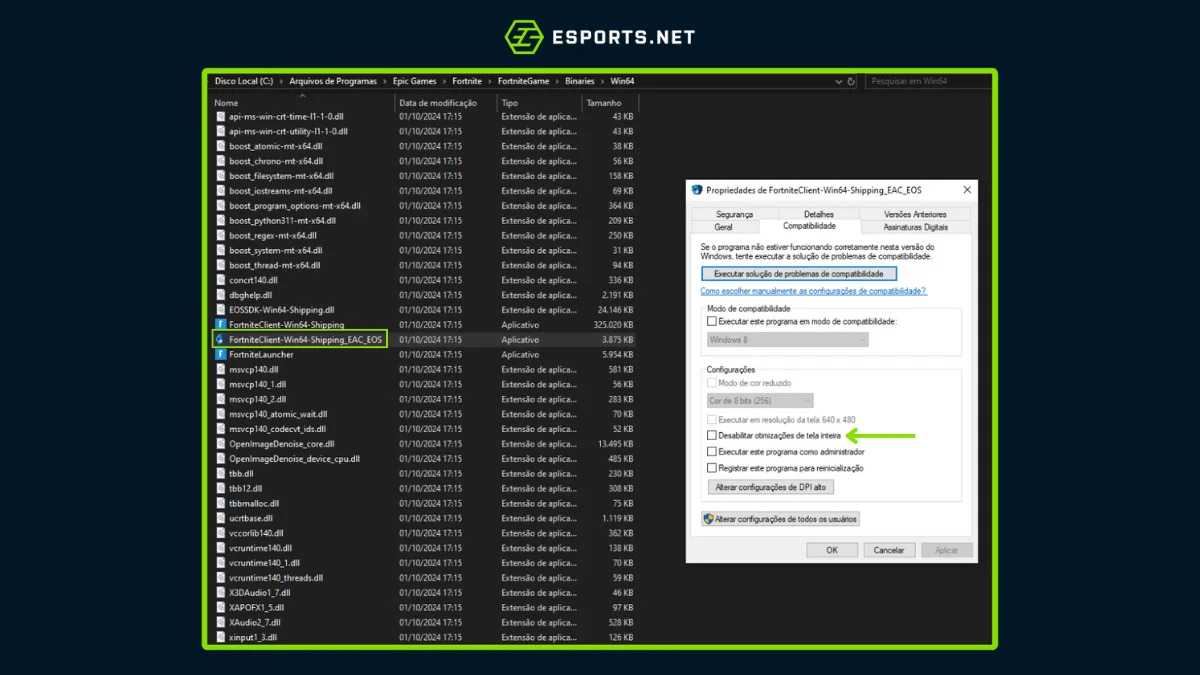The image size is (1200, 675).
Task: Click Executar solução de problemas de compatibilidade button
Action: (x=798, y=274)
